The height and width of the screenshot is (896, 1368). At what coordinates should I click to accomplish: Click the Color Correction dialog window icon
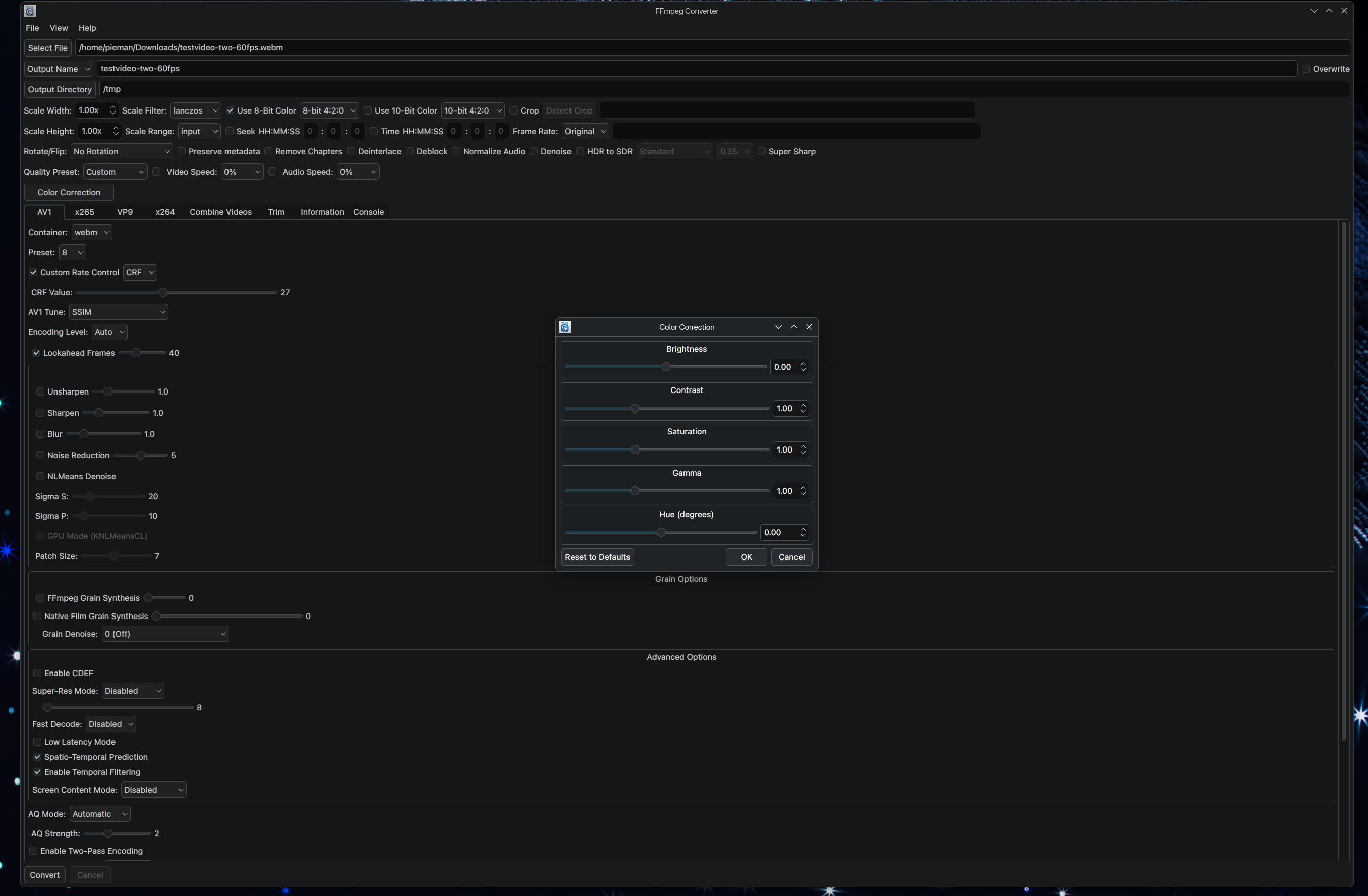[565, 327]
